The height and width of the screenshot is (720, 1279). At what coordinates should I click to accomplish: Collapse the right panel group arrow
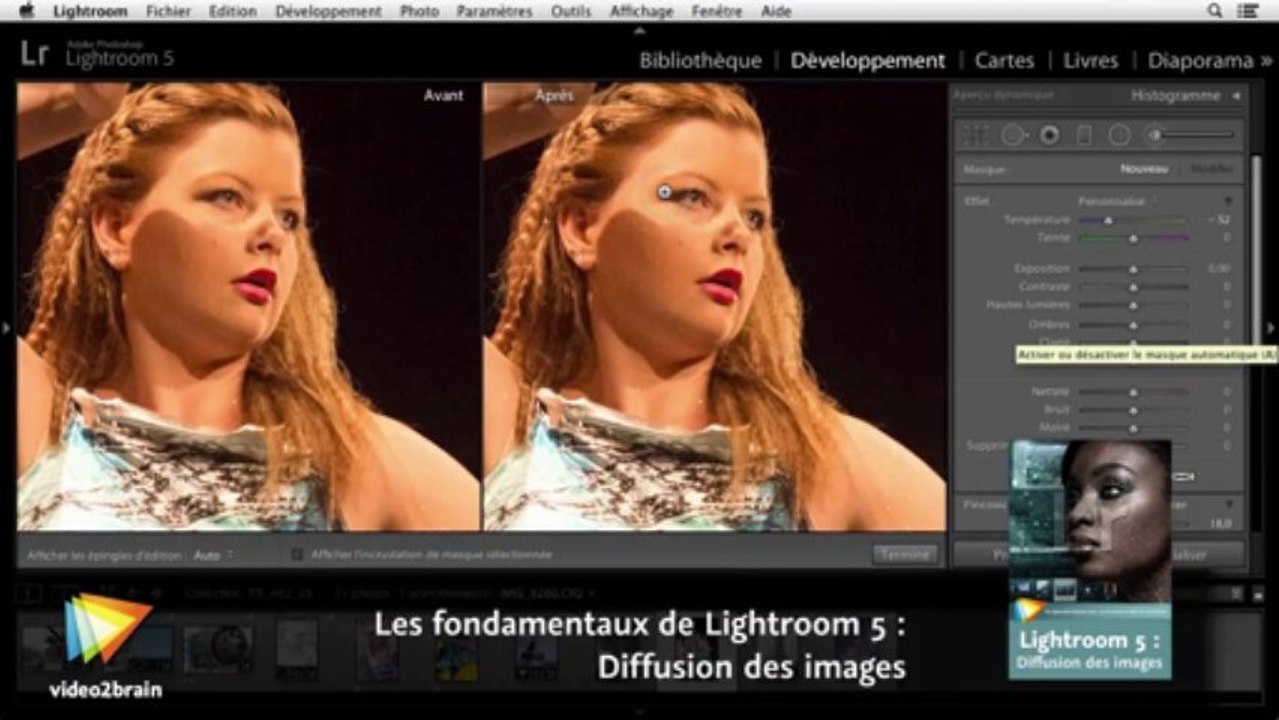[1272, 327]
